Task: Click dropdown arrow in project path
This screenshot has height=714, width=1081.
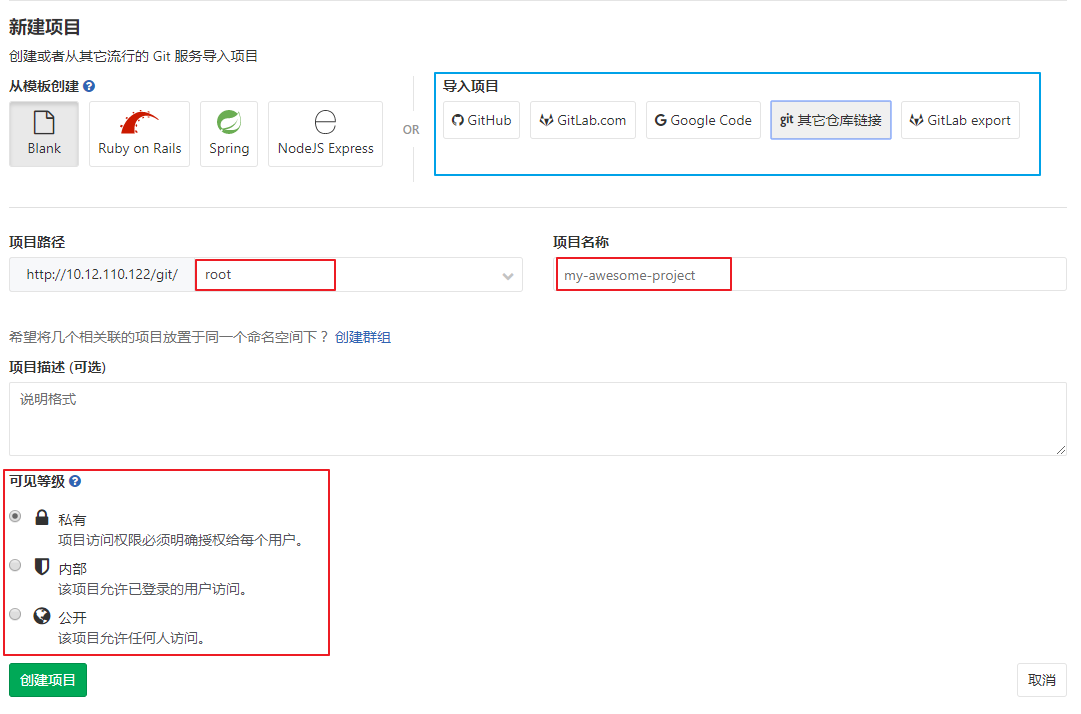Action: [x=508, y=276]
